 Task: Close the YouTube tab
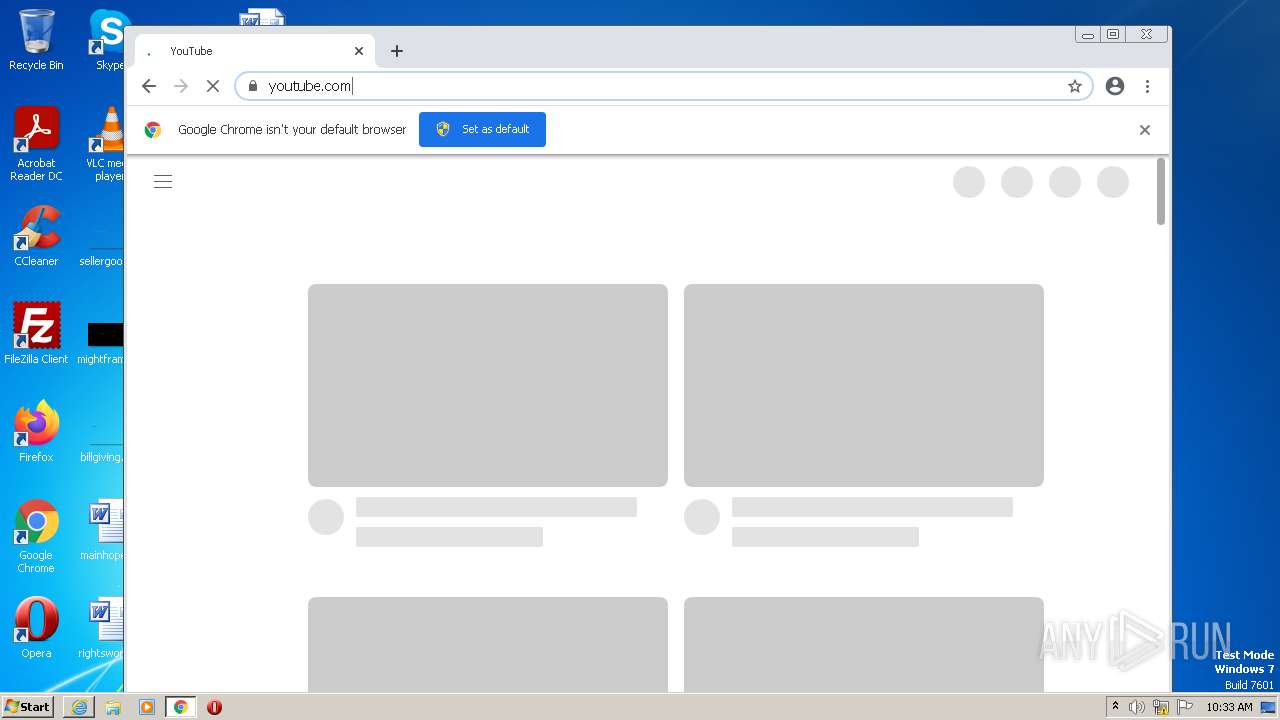[359, 51]
